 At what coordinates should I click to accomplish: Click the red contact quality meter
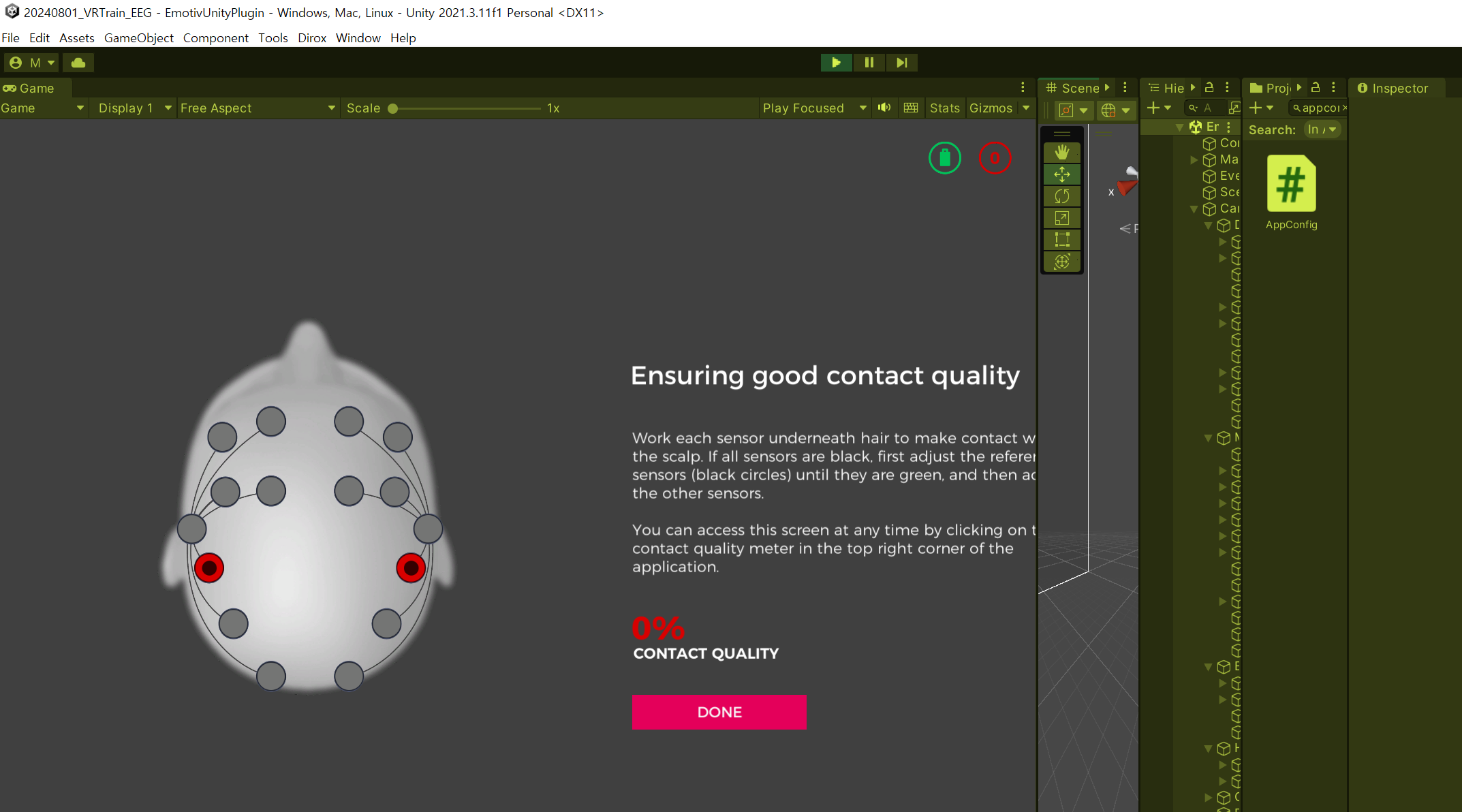click(995, 158)
